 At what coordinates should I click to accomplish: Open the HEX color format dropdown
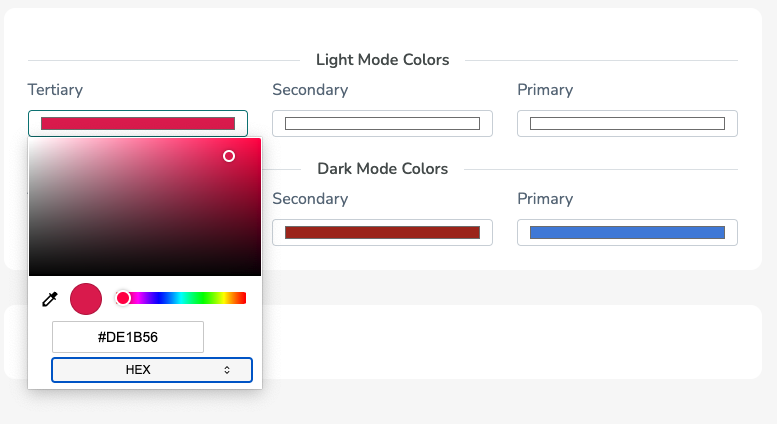pos(152,370)
